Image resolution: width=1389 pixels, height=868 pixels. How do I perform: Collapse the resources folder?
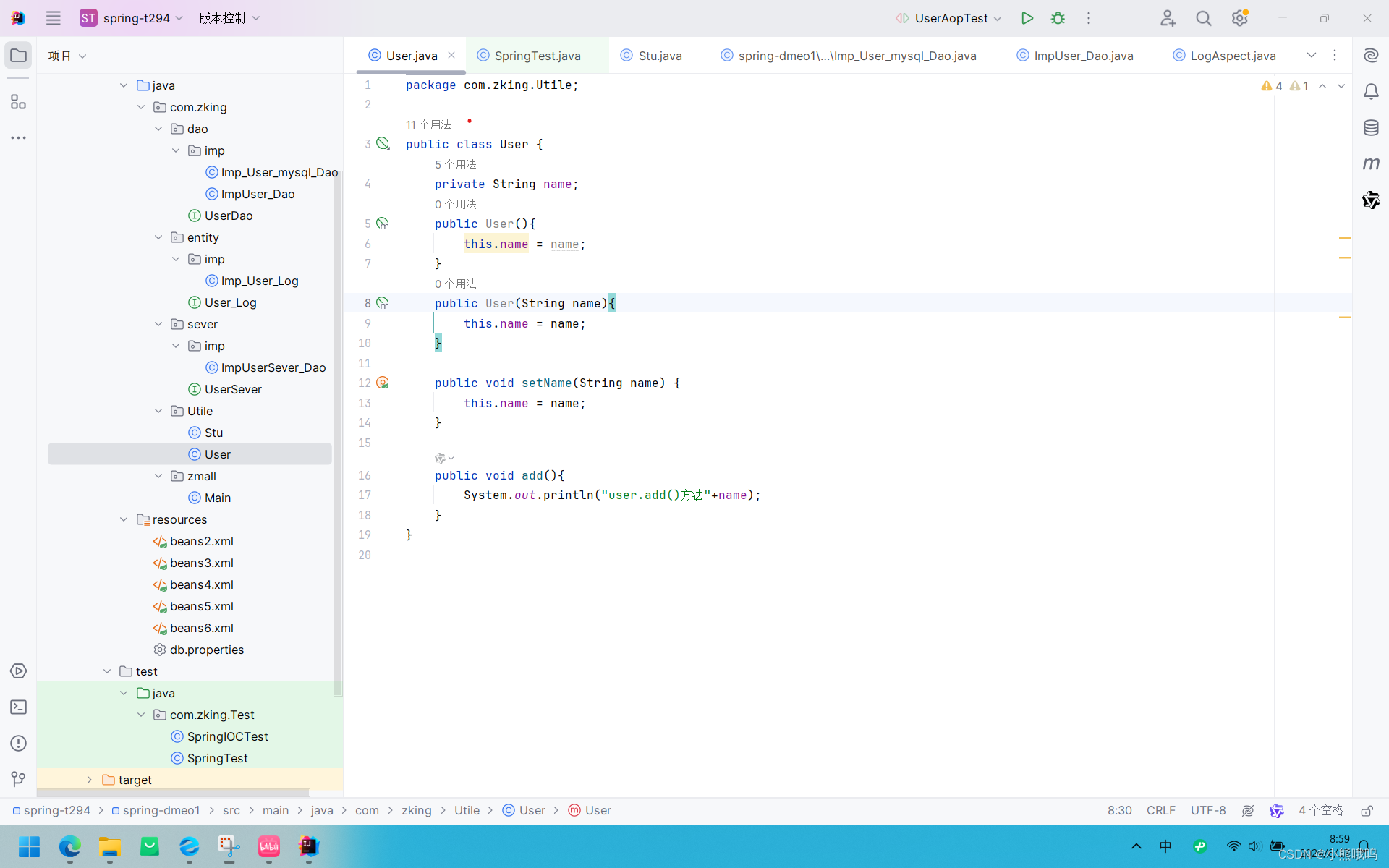click(x=124, y=519)
